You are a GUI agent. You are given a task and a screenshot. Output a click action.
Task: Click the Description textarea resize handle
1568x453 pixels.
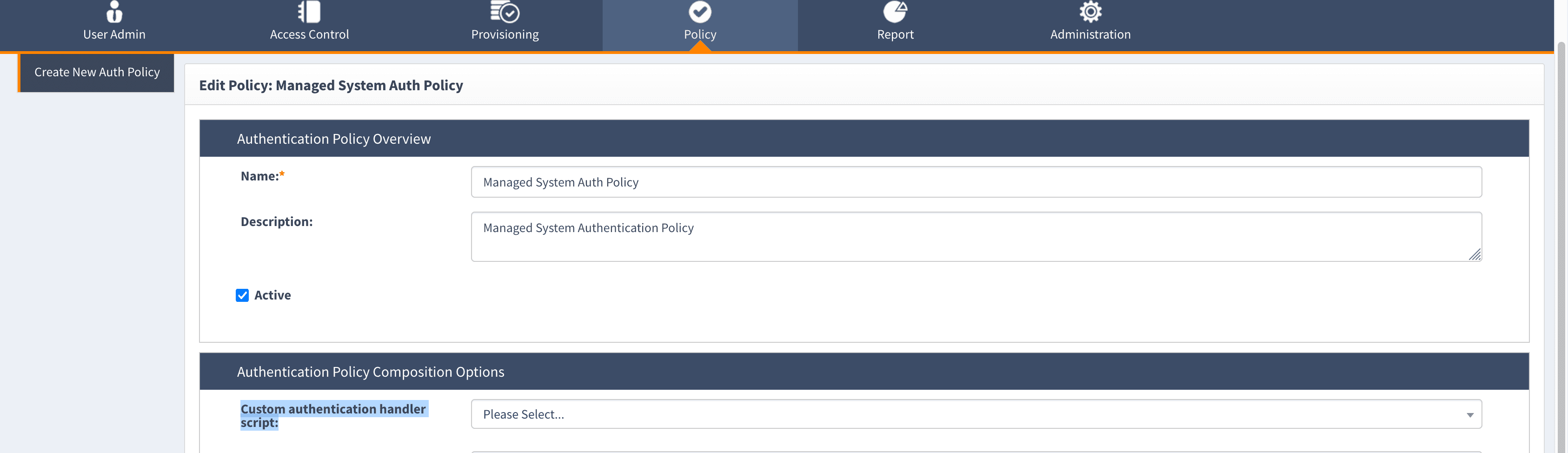click(1474, 254)
